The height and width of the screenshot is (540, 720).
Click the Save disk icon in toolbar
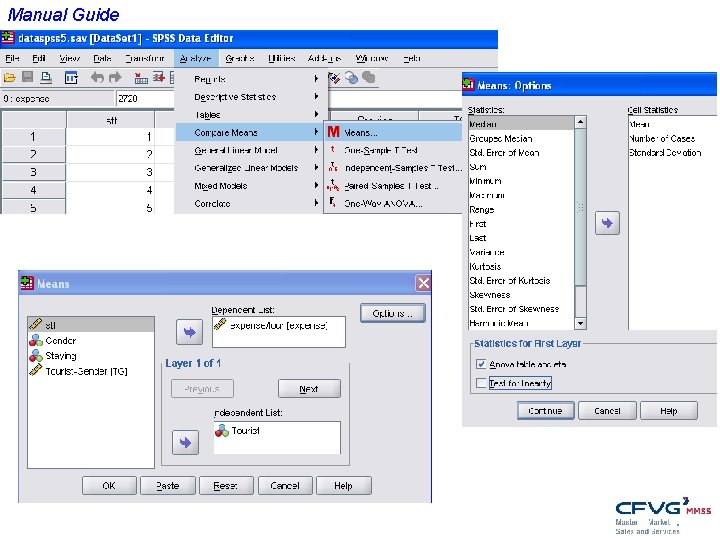28,77
